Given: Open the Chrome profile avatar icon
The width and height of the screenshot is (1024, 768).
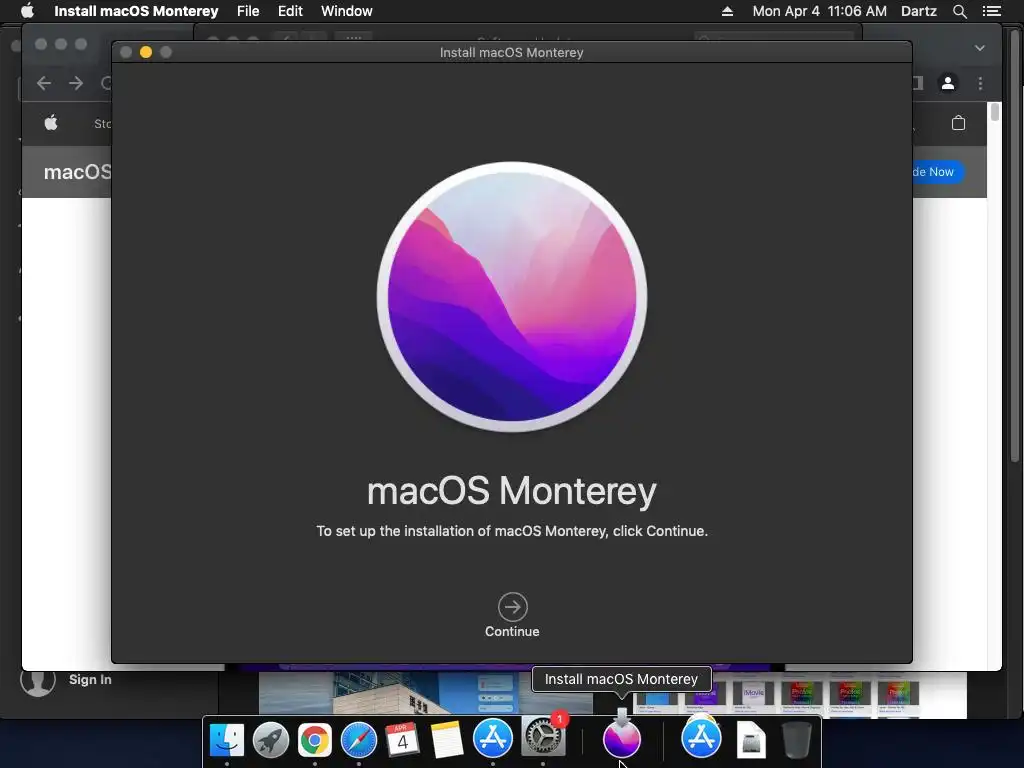Looking at the screenshot, I should coord(948,83).
